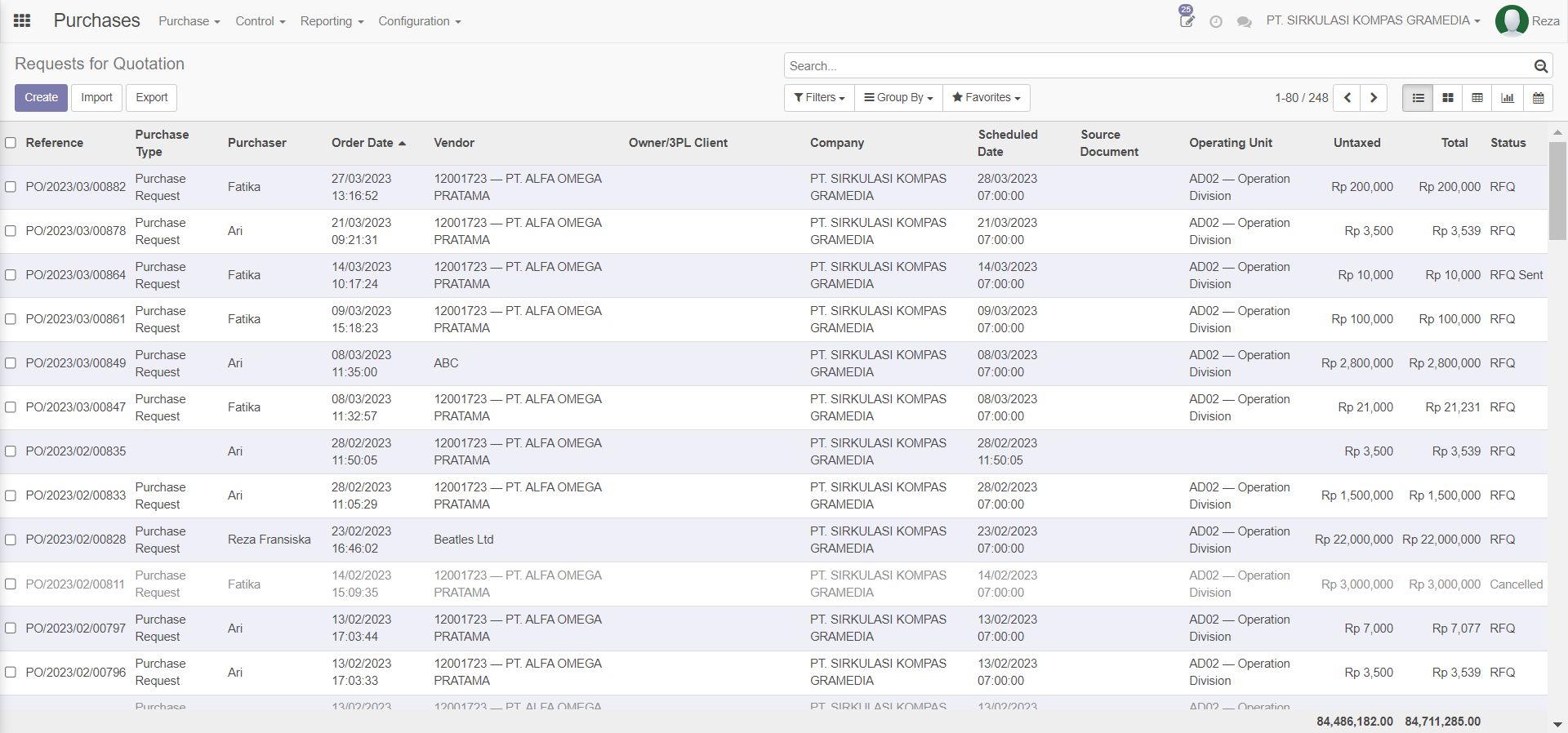This screenshot has height=733, width=1568.
Task: Switch to graph view
Action: pos(1508,98)
